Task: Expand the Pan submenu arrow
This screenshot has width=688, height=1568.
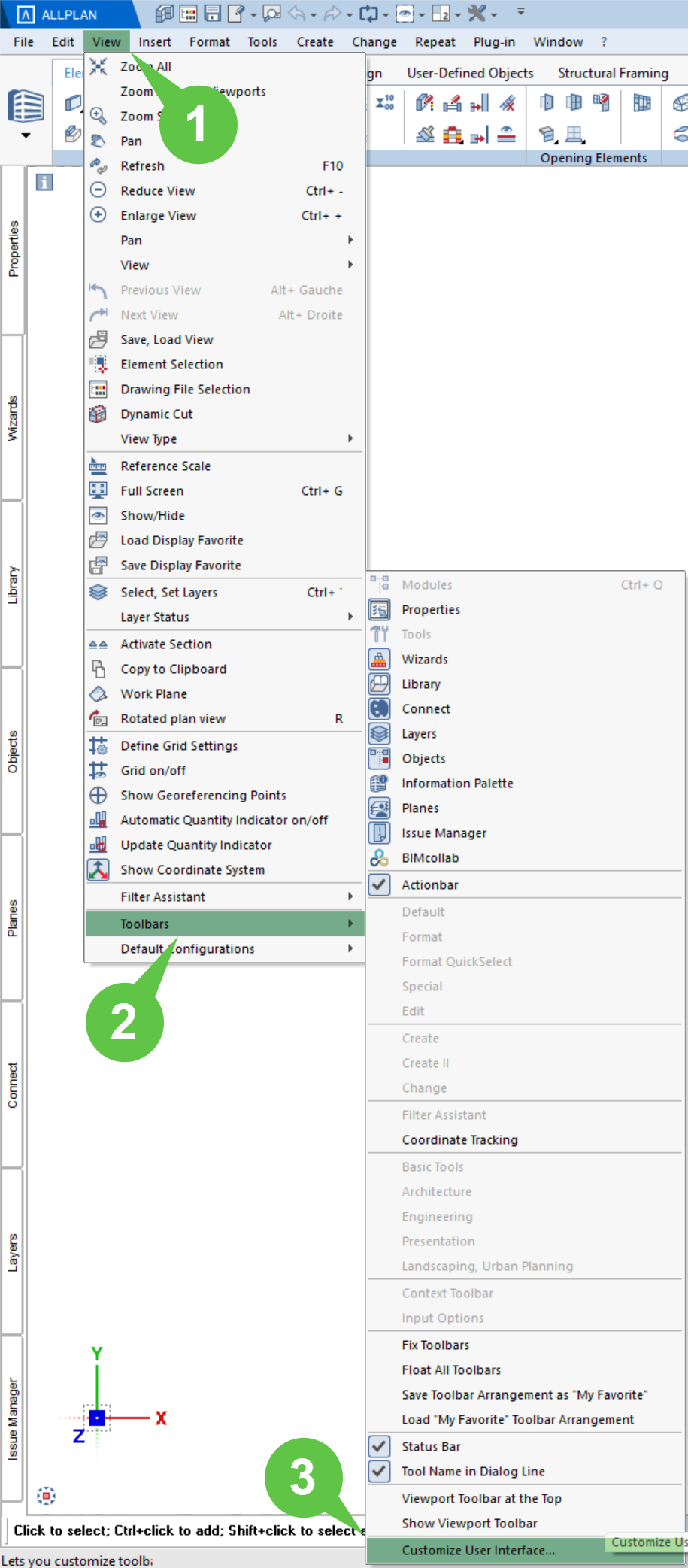Action: tap(350, 240)
